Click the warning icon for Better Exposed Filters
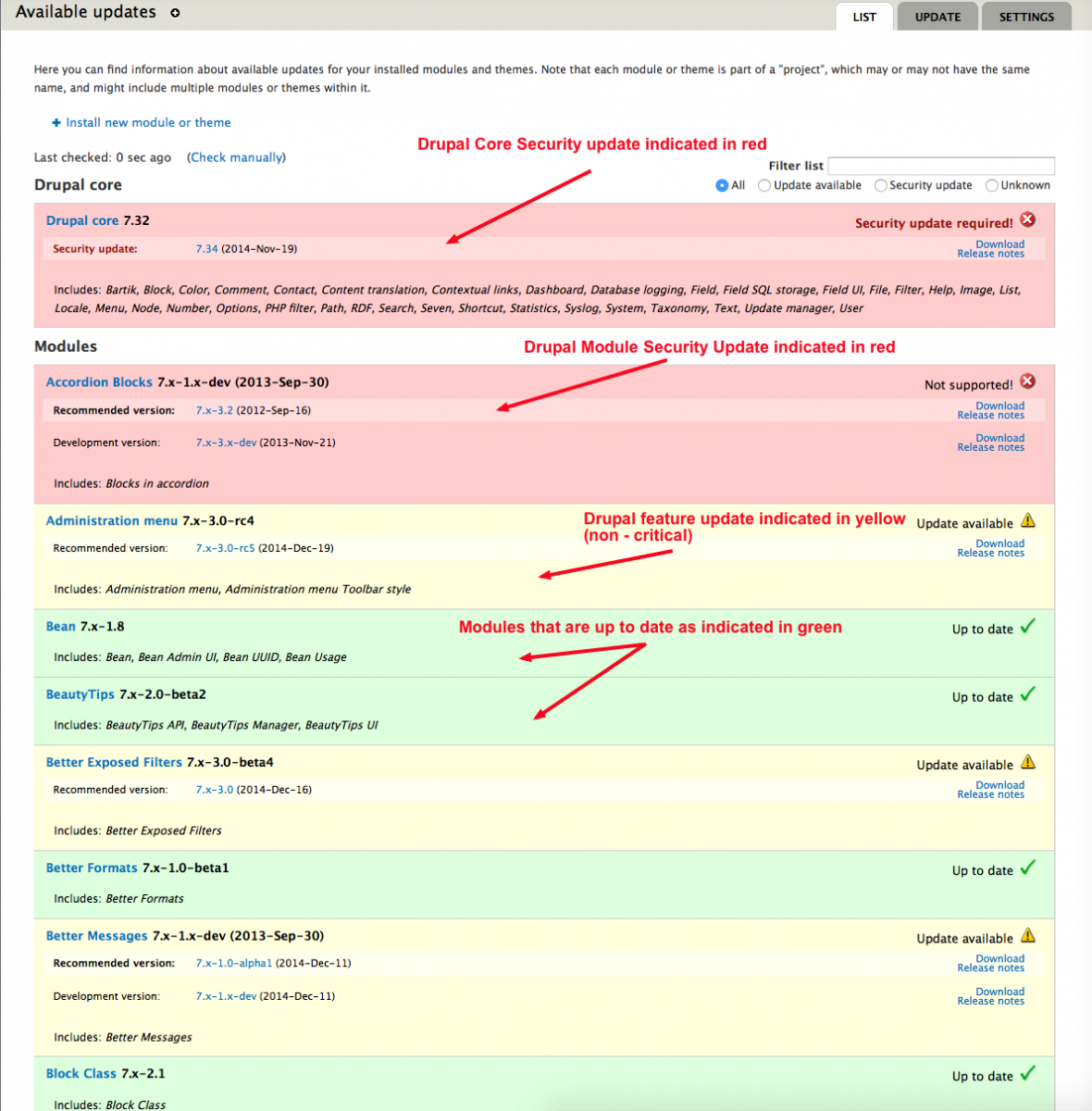The image size is (1092, 1111). 1028,762
